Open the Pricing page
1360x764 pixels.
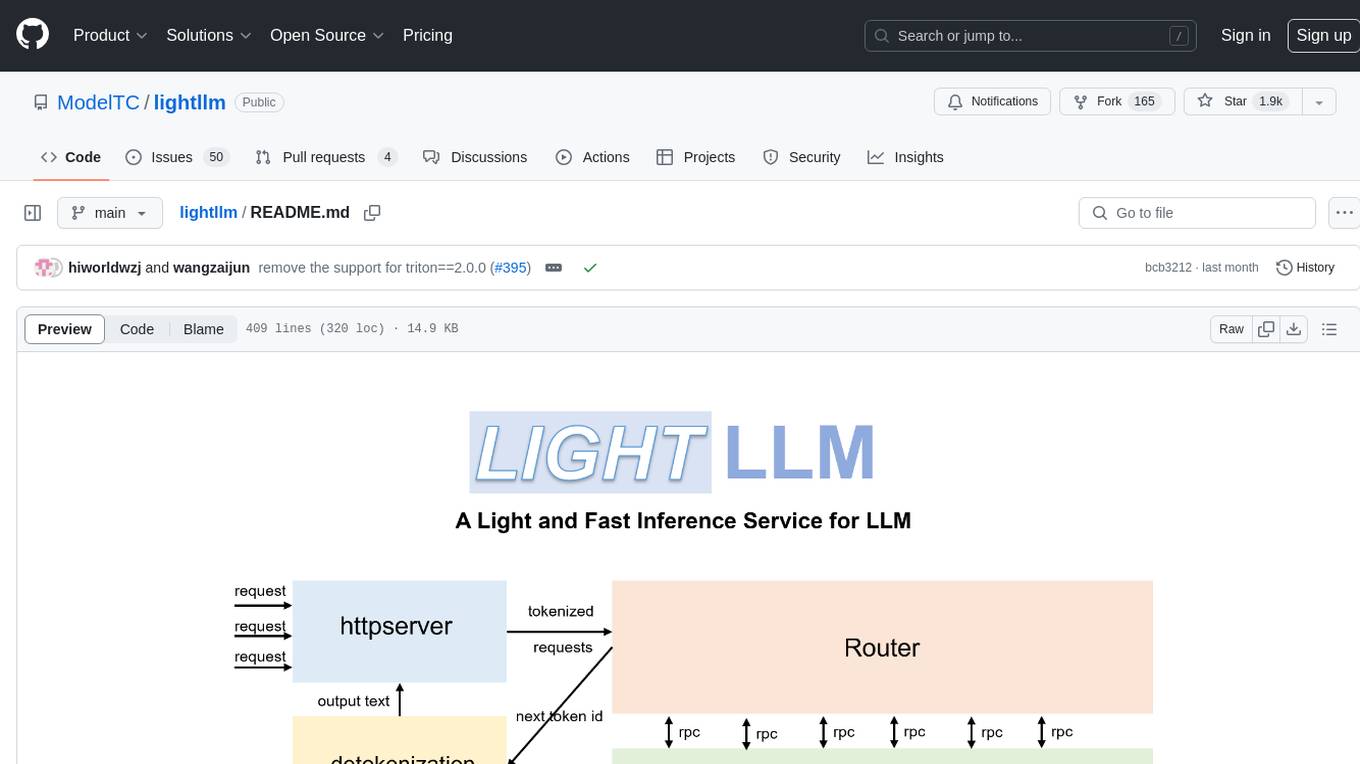(x=427, y=35)
